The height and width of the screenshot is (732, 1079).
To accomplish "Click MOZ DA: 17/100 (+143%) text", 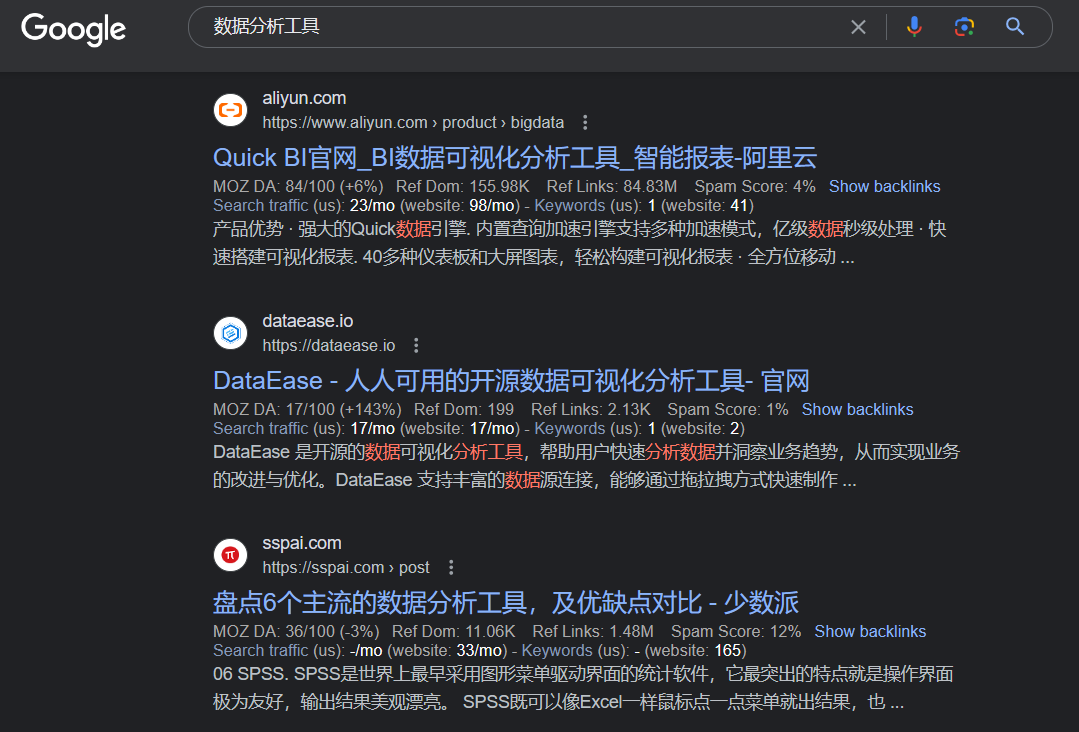I will pyautogui.click(x=307, y=409).
